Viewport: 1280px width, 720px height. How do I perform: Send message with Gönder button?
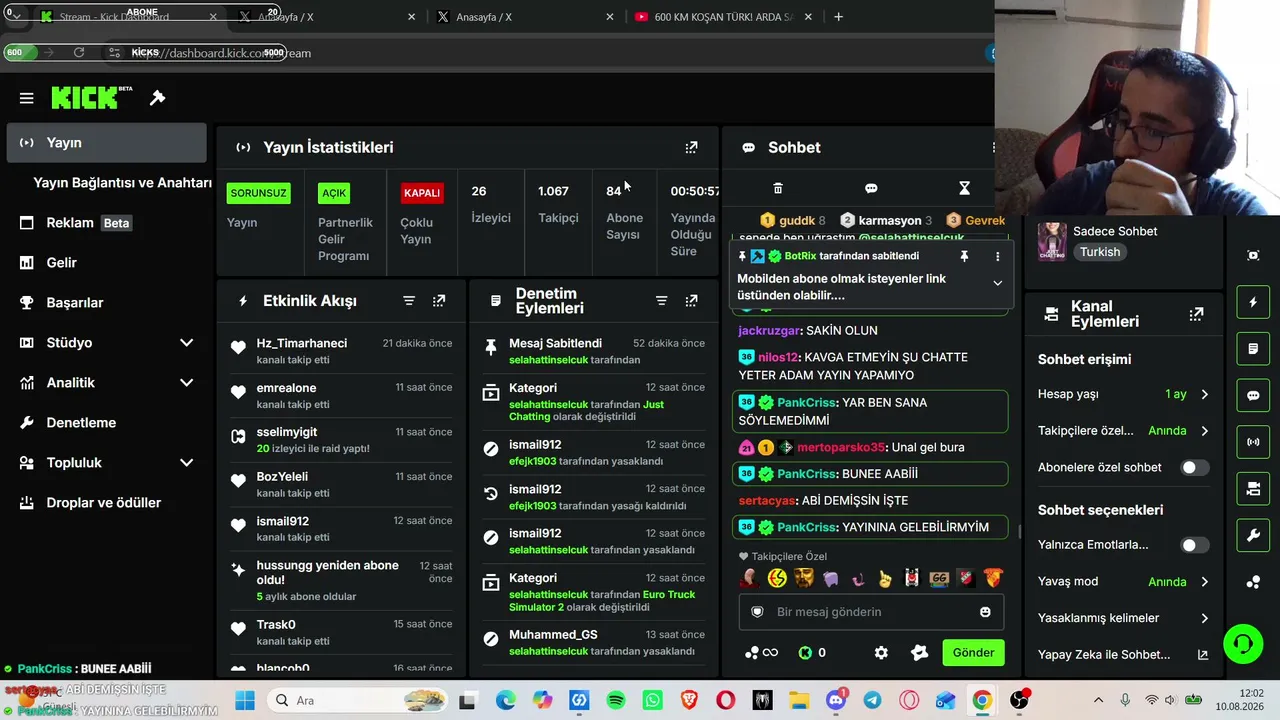tap(973, 653)
